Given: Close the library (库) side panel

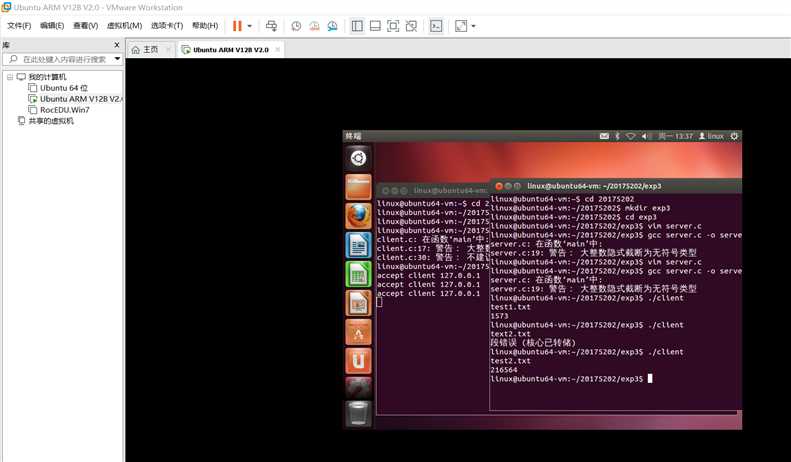Looking at the screenshot, I should [x=117, y=45].
